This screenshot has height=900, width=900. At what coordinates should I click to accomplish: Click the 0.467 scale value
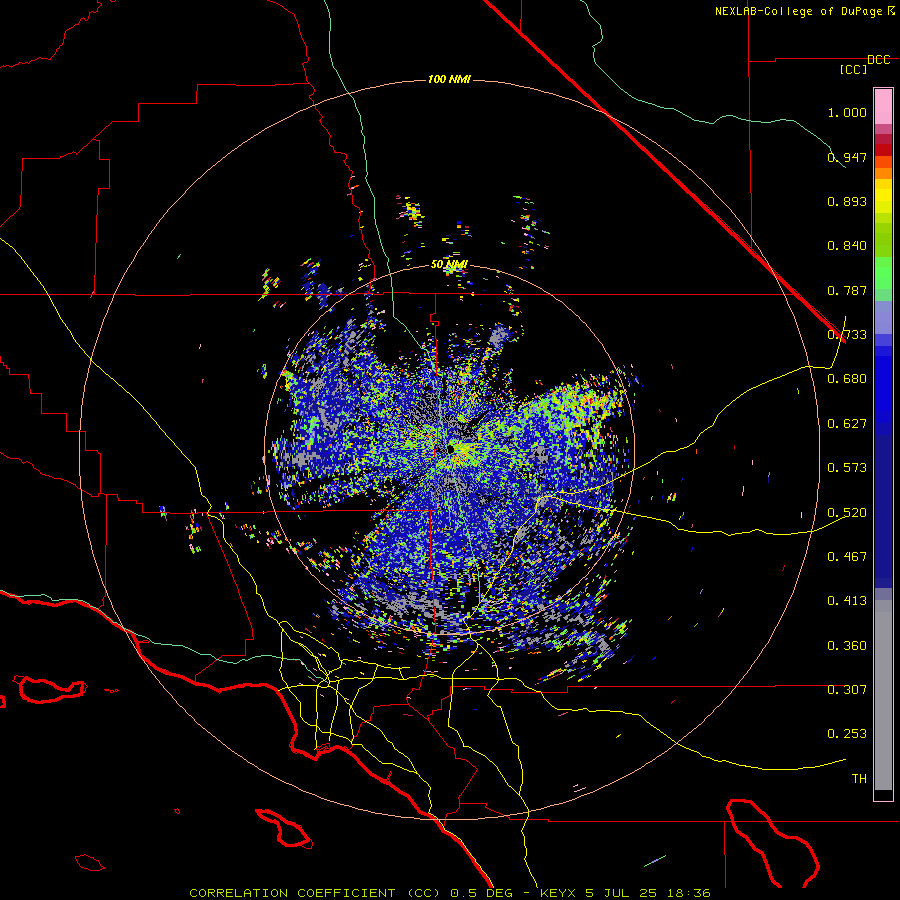847,557
